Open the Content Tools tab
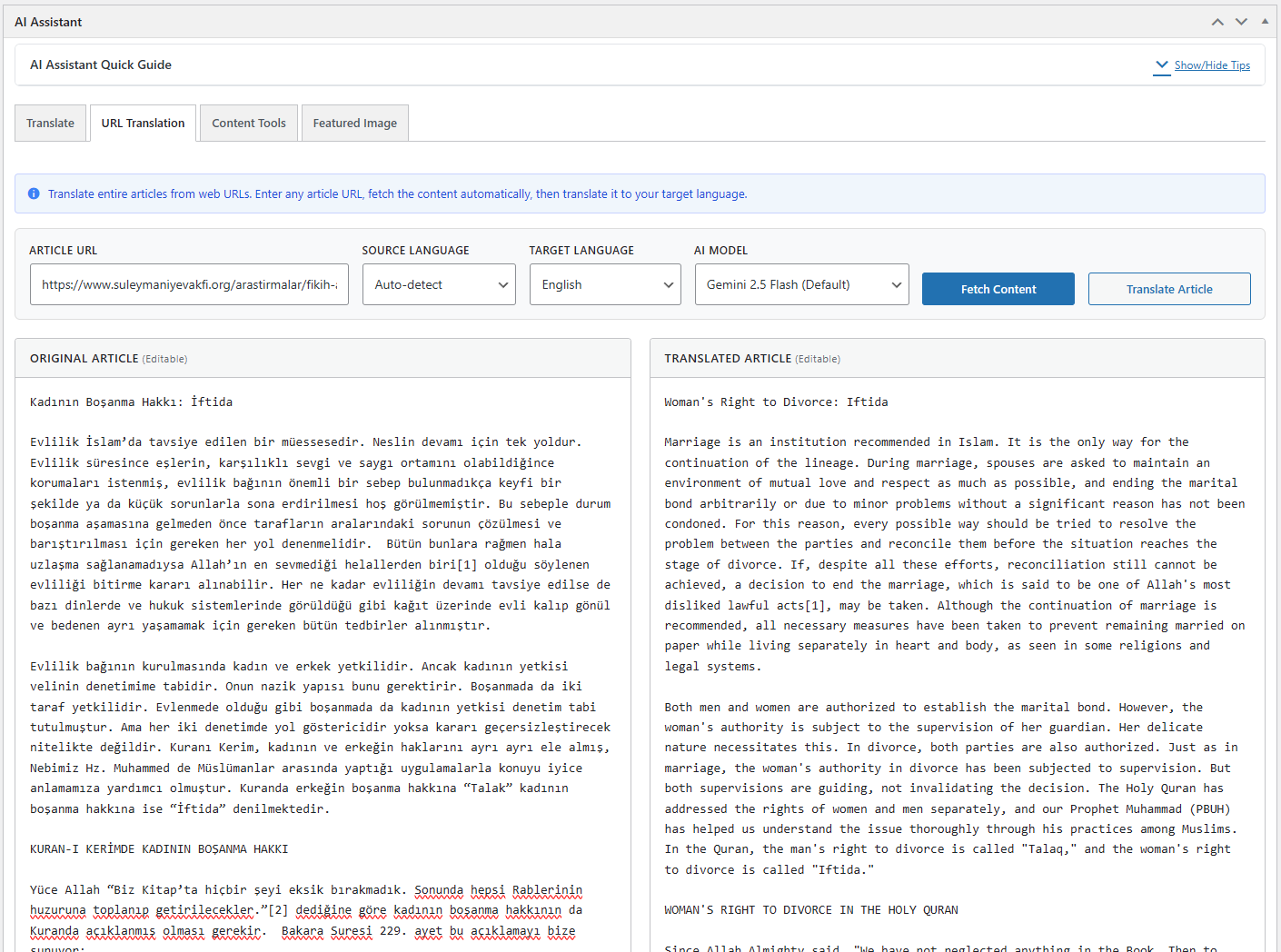Viewport: 1281px width, 952px height. tap(249, 123)
